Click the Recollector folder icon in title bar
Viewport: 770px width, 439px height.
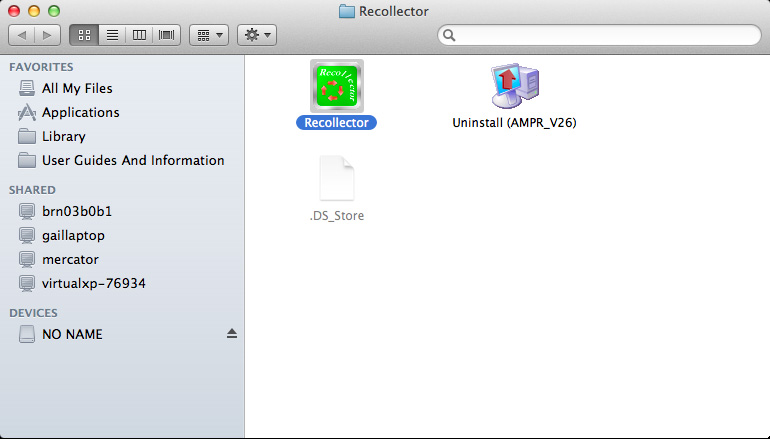(x=347, y=11)
